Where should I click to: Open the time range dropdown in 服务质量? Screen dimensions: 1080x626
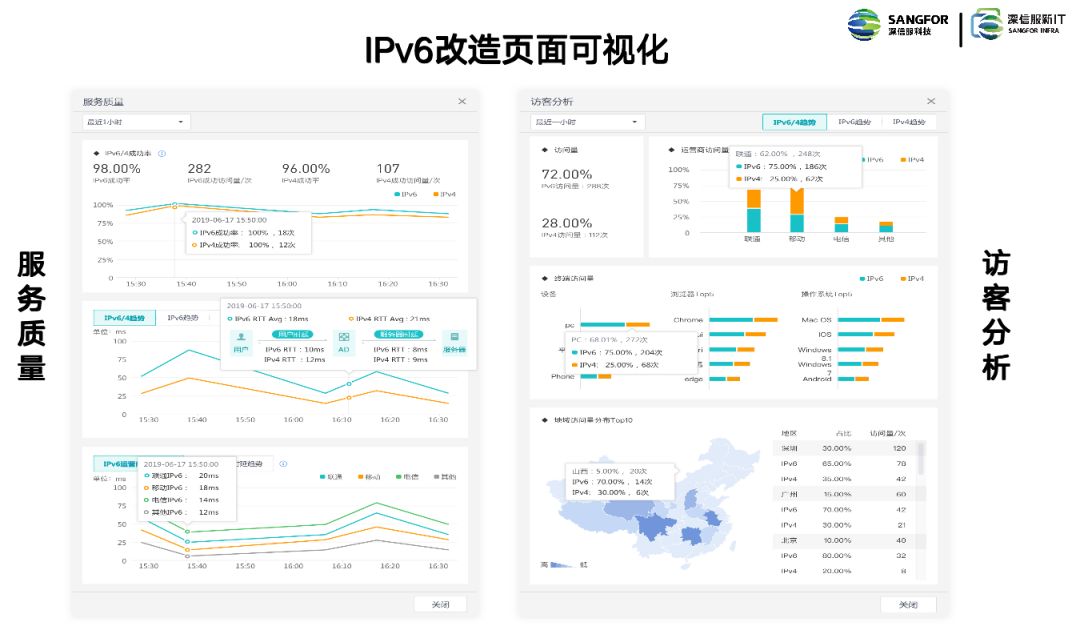click(135, 122)
